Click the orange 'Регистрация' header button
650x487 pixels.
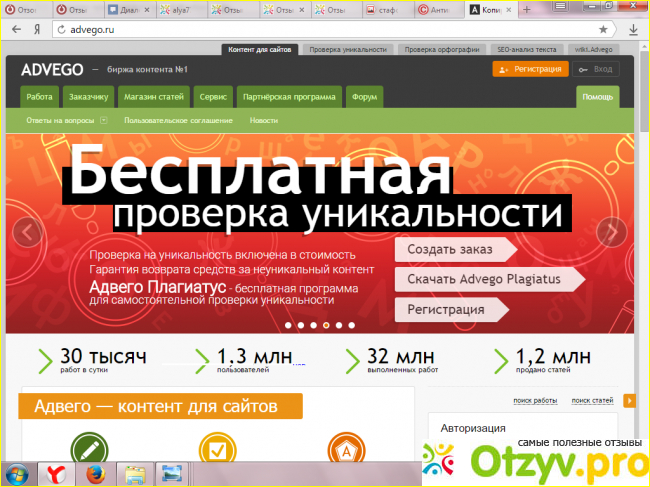point(530,69)
